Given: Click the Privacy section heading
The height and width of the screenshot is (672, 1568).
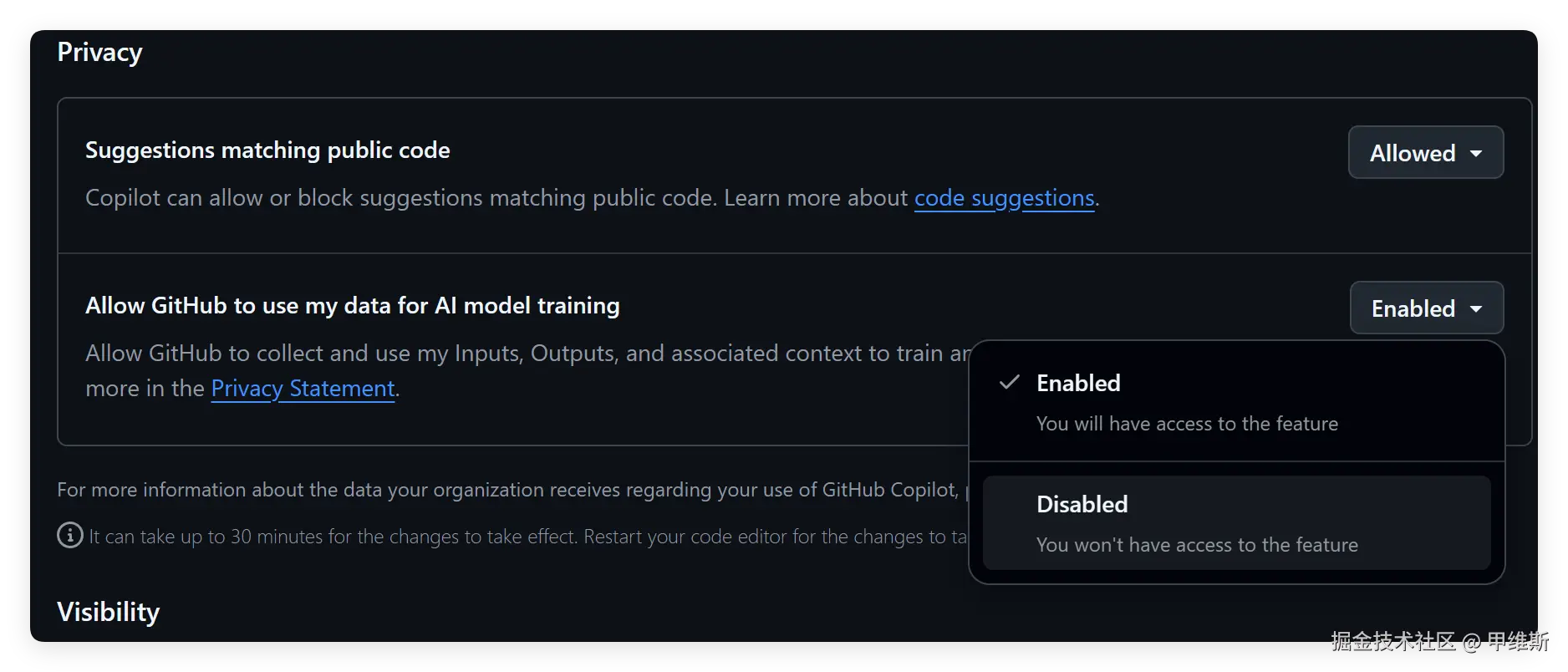Looking at the screenshot, I should [99, 53].
